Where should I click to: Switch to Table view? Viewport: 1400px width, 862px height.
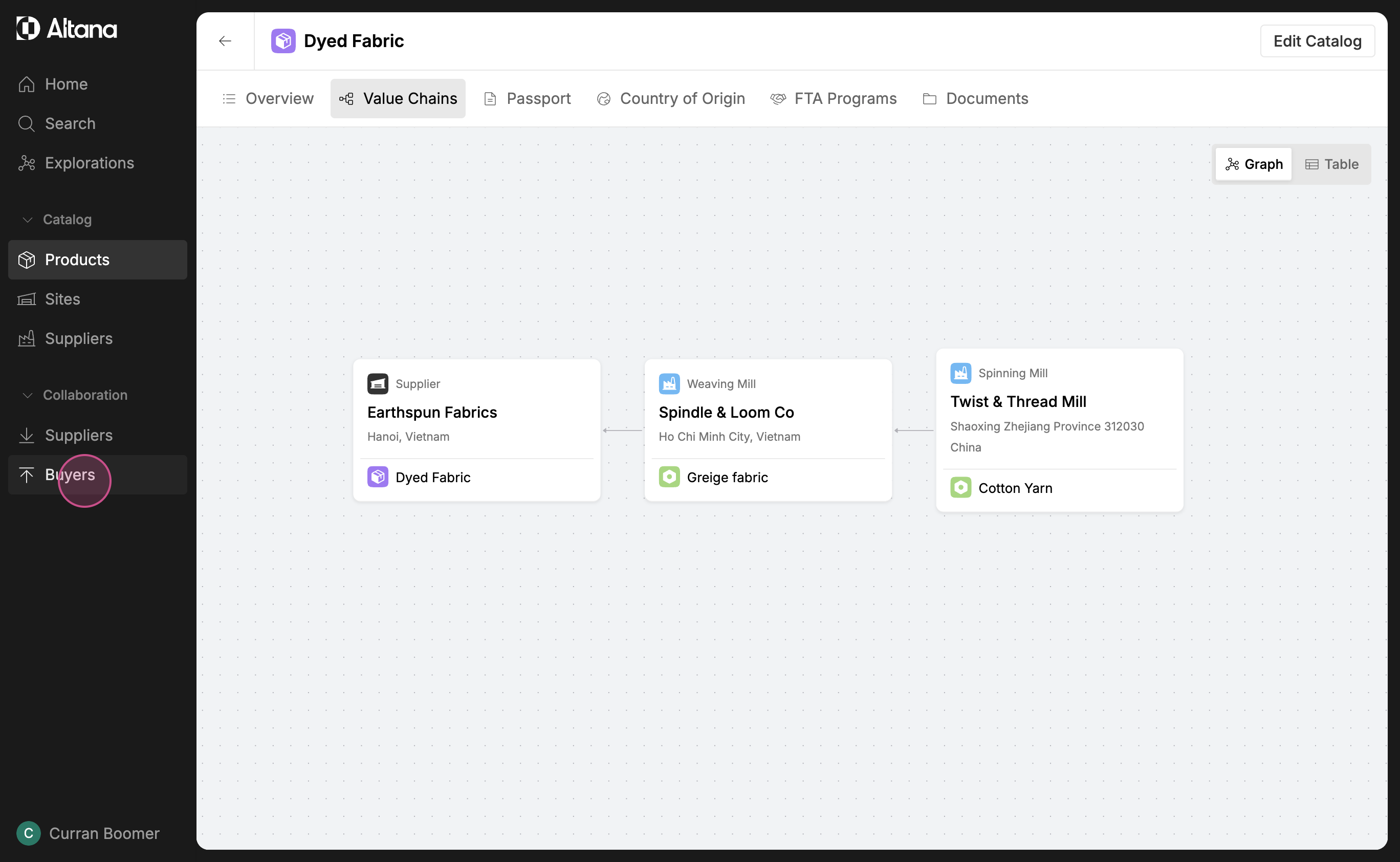click(1331, 164)
